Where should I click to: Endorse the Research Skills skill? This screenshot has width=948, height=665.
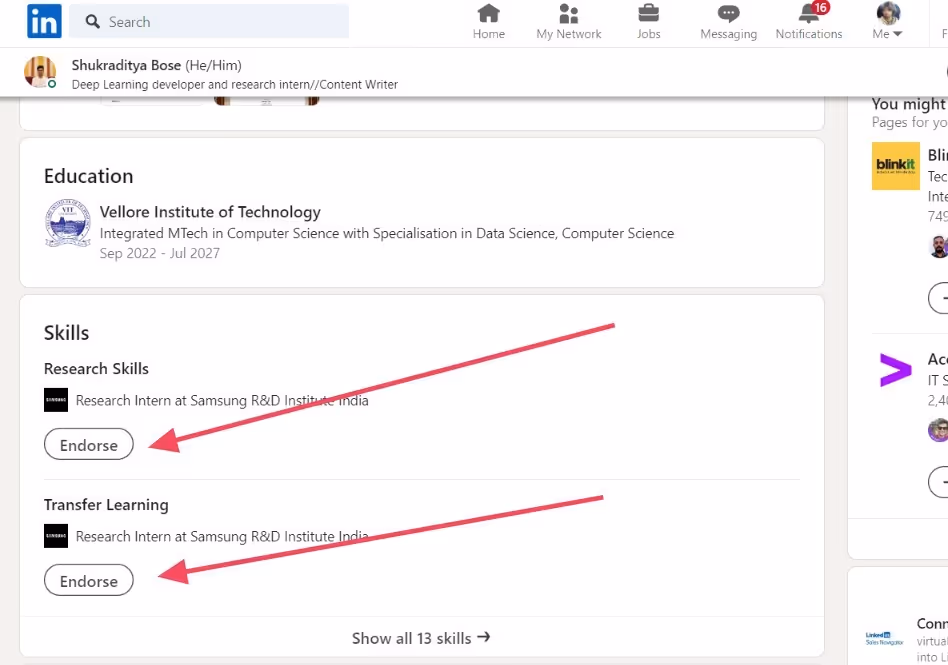(x=89, y=444)
